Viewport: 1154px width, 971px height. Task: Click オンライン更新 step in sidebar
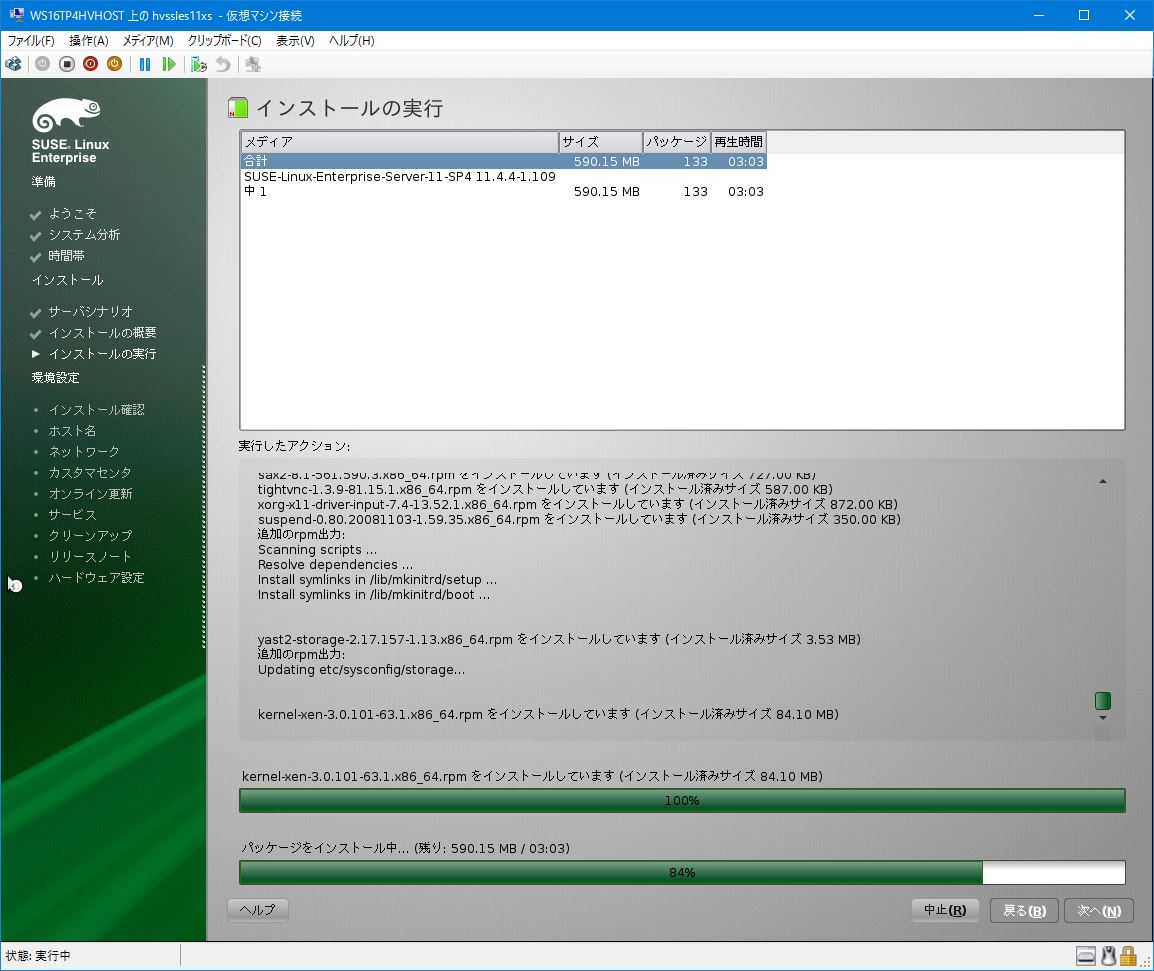[91, 493]
